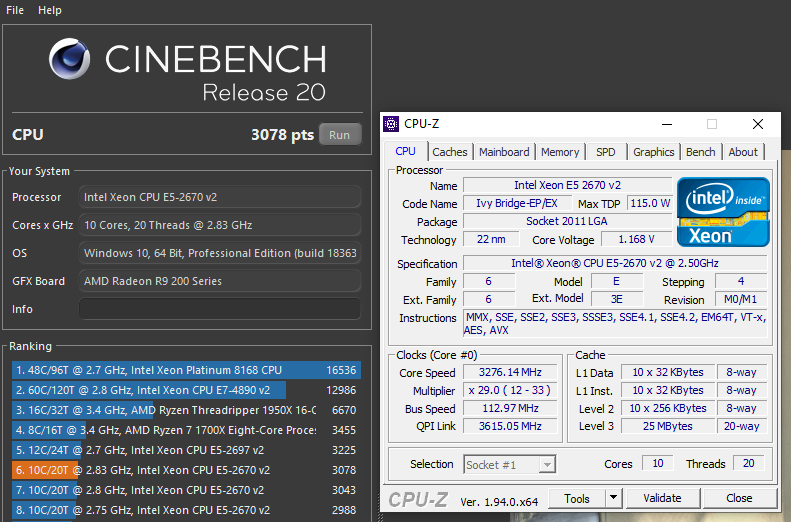This screenshot has width=791, height=522.
Task: Click the Validate button
Action: pyautogui.click(x=662, y=498)
